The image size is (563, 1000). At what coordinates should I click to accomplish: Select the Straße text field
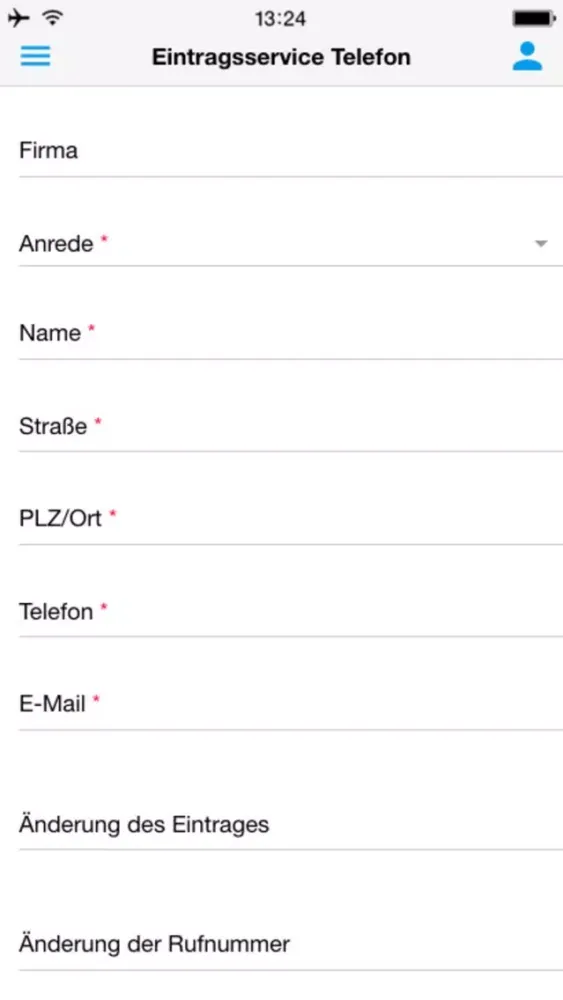click(291, 426)
